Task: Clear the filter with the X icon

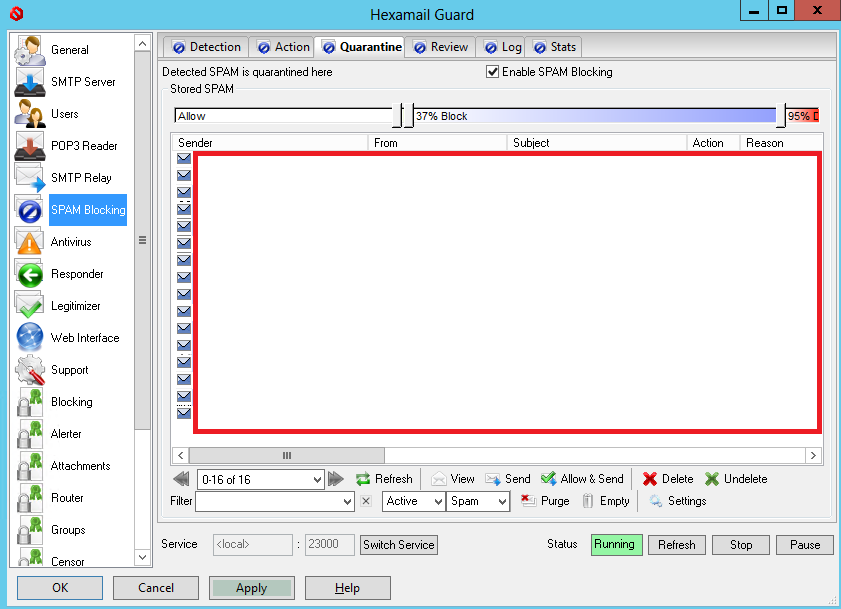Action: click(366, 501)
